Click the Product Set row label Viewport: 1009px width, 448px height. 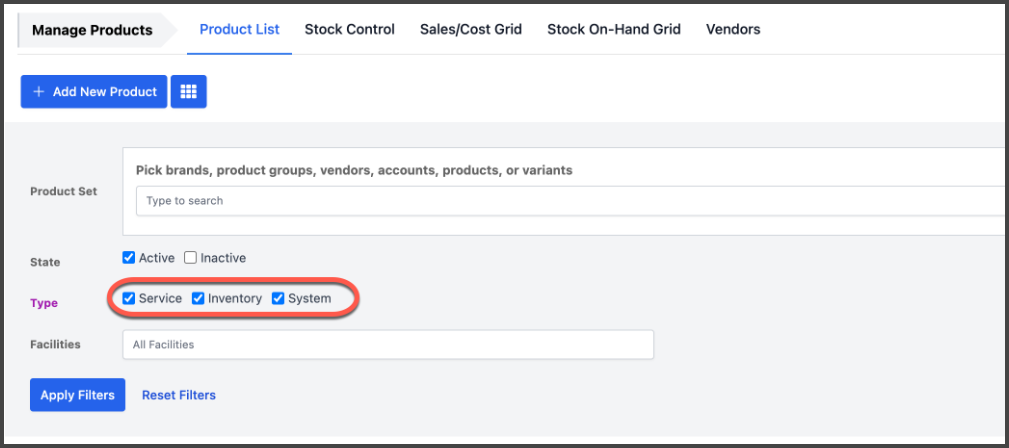64,191
